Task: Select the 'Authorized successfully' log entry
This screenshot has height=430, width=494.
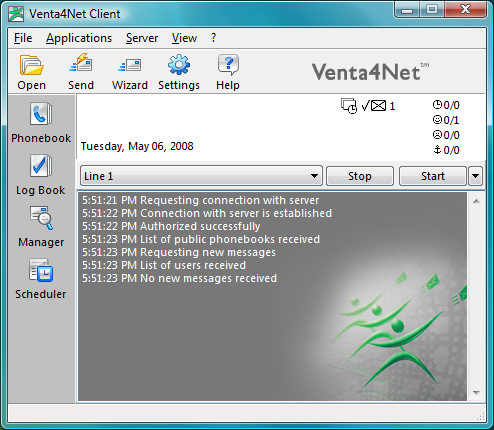Action: 171,226
